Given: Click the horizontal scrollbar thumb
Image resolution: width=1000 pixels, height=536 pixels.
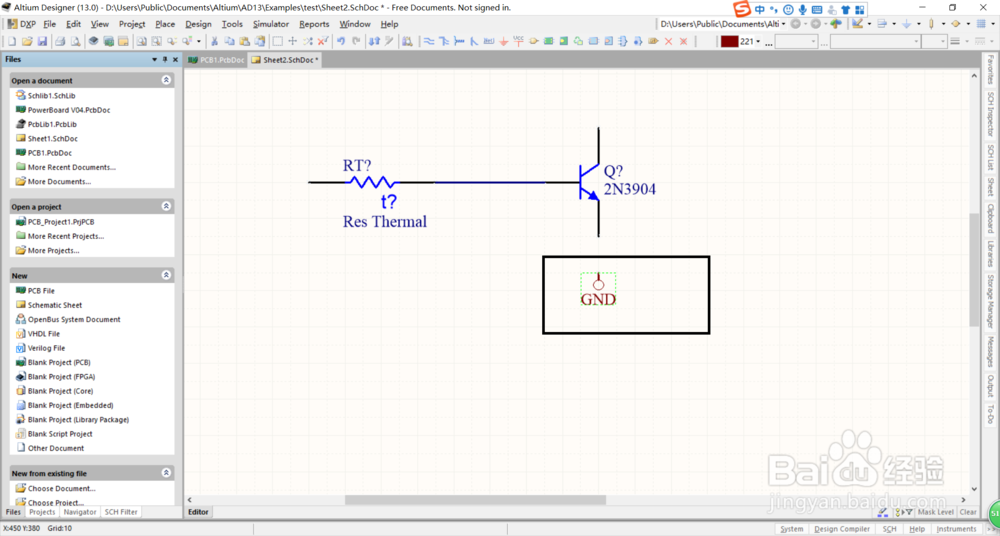Looking at the screenshot, I should click(x=475, y=500).
